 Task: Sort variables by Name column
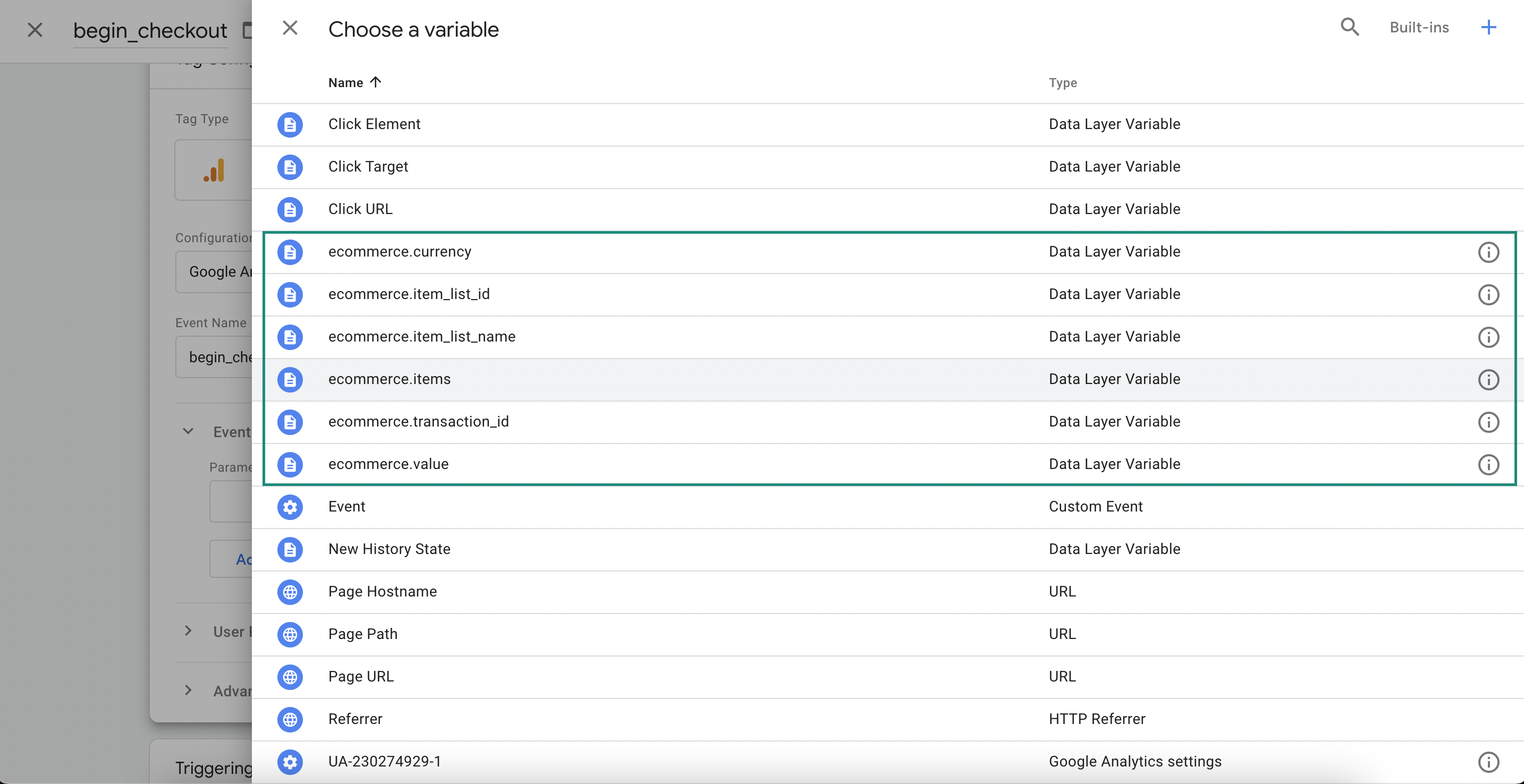pyautogui.click(x=354, y=82)
